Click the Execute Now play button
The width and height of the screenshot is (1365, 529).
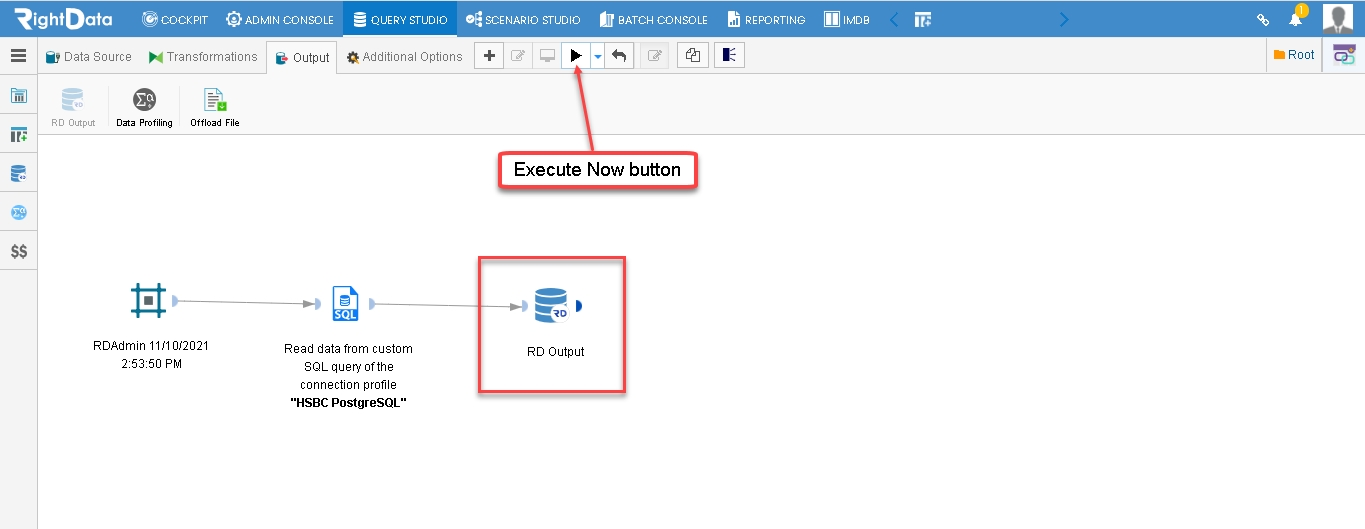pos(576,56)
